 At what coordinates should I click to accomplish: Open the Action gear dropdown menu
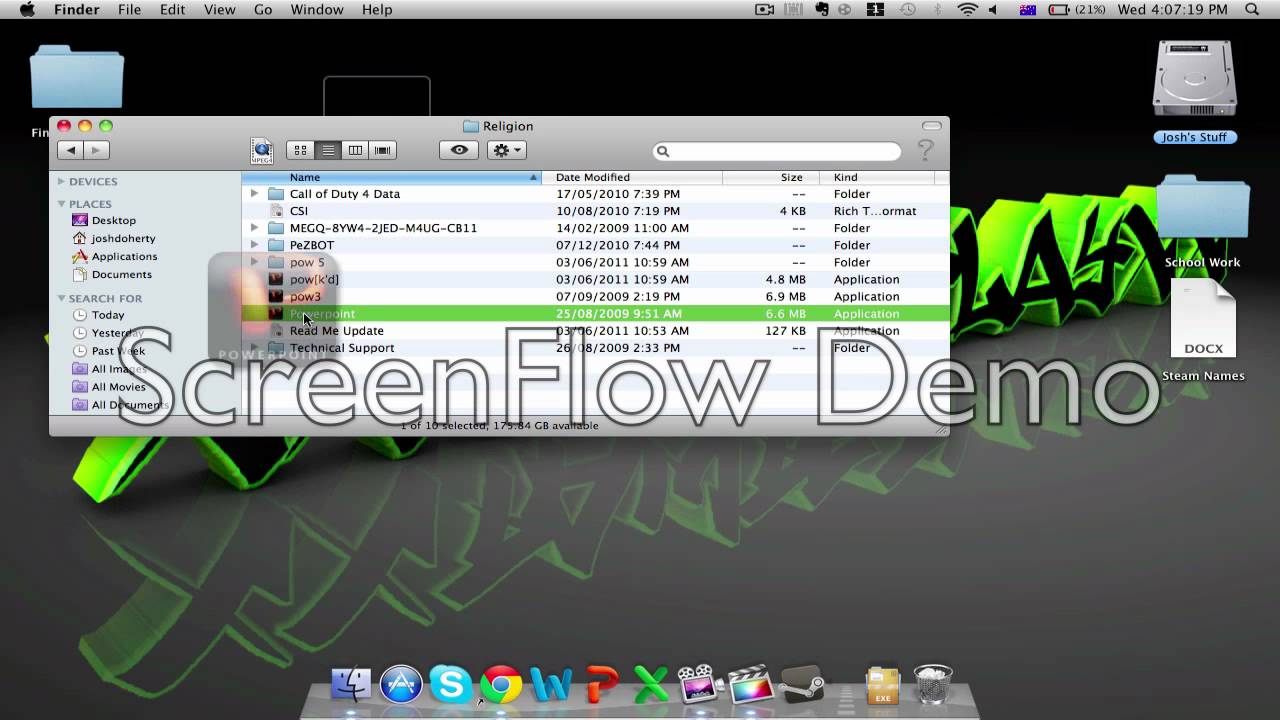pos(507,150)
